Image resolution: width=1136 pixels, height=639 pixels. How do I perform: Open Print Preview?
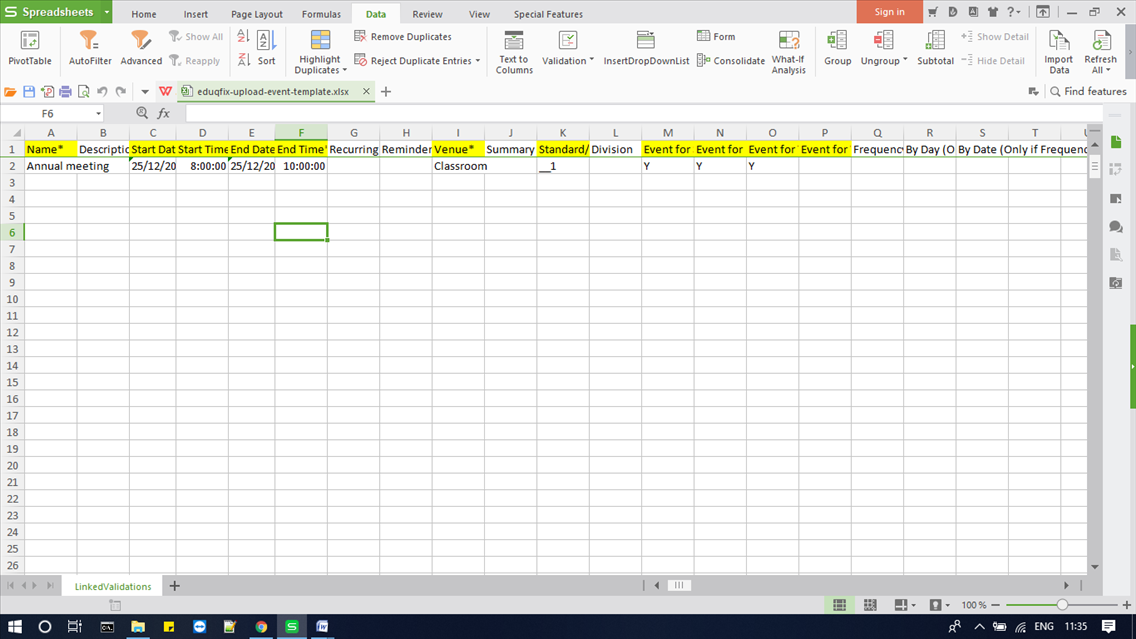(84, 91)
